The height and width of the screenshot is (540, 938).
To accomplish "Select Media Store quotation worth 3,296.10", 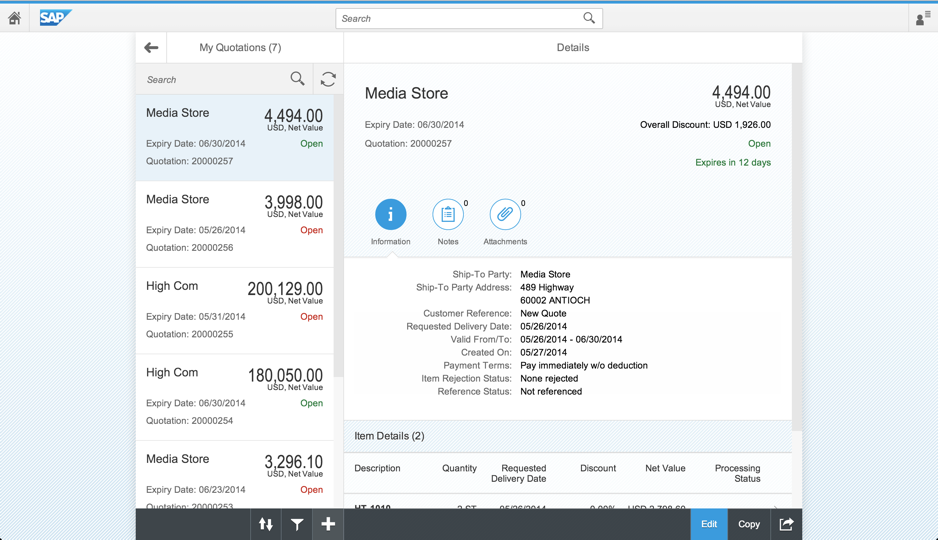I will point(234,476).
